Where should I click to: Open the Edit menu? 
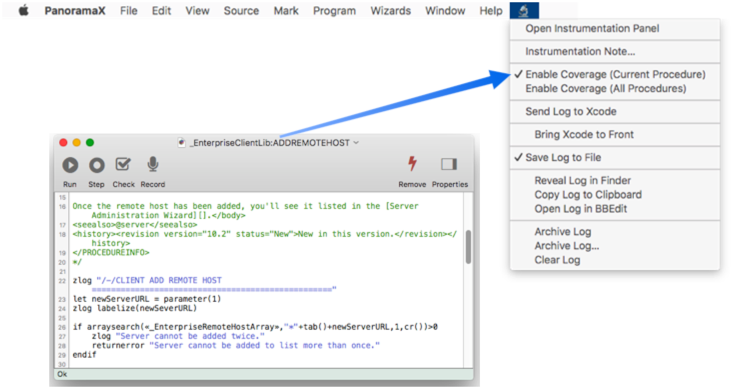161,11
